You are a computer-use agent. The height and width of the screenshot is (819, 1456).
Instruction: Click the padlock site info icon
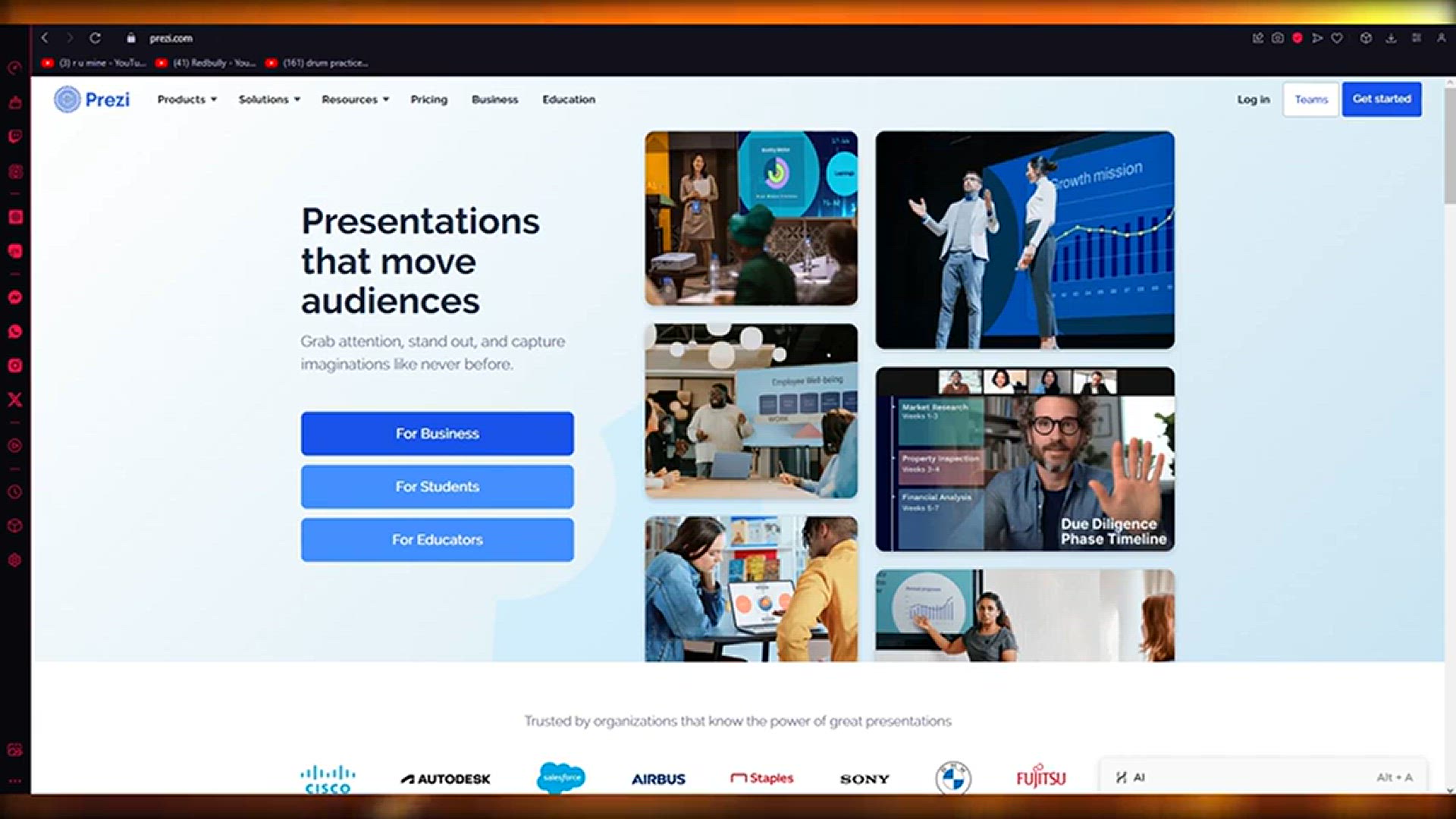(131, 38)
